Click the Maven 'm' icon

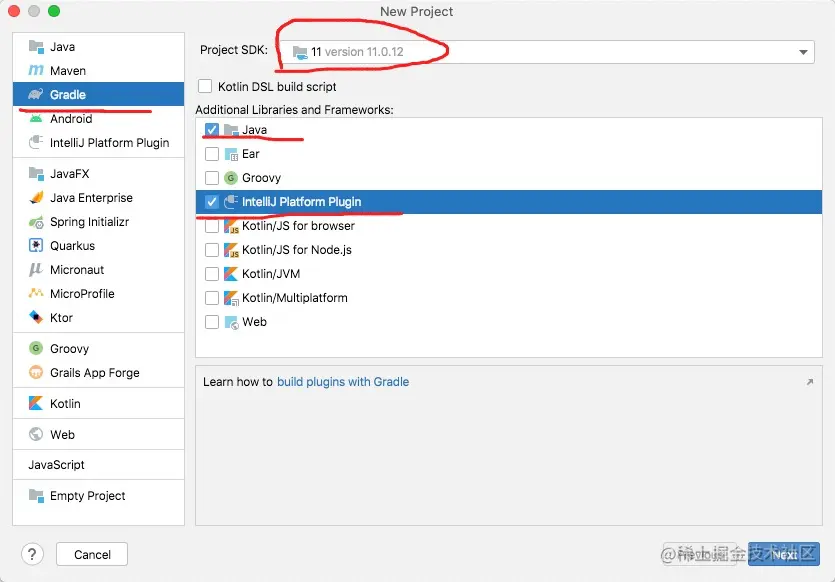click(36, 70)
